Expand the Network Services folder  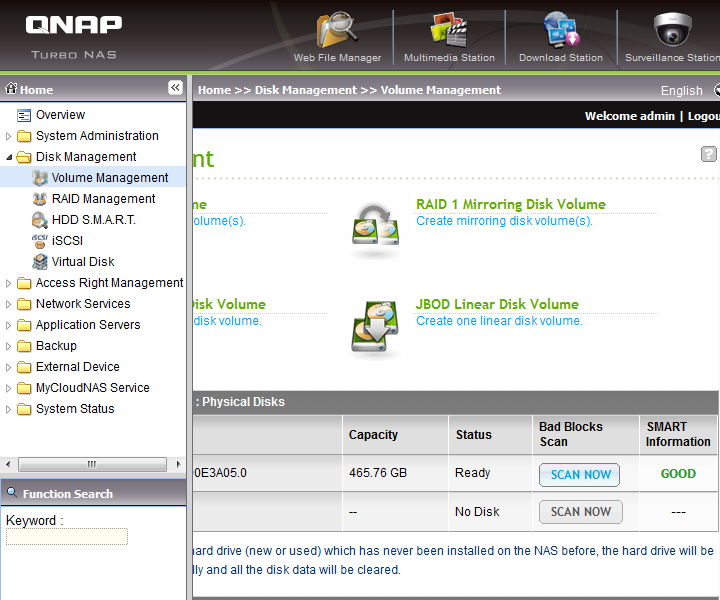click(x=10, y=304)
